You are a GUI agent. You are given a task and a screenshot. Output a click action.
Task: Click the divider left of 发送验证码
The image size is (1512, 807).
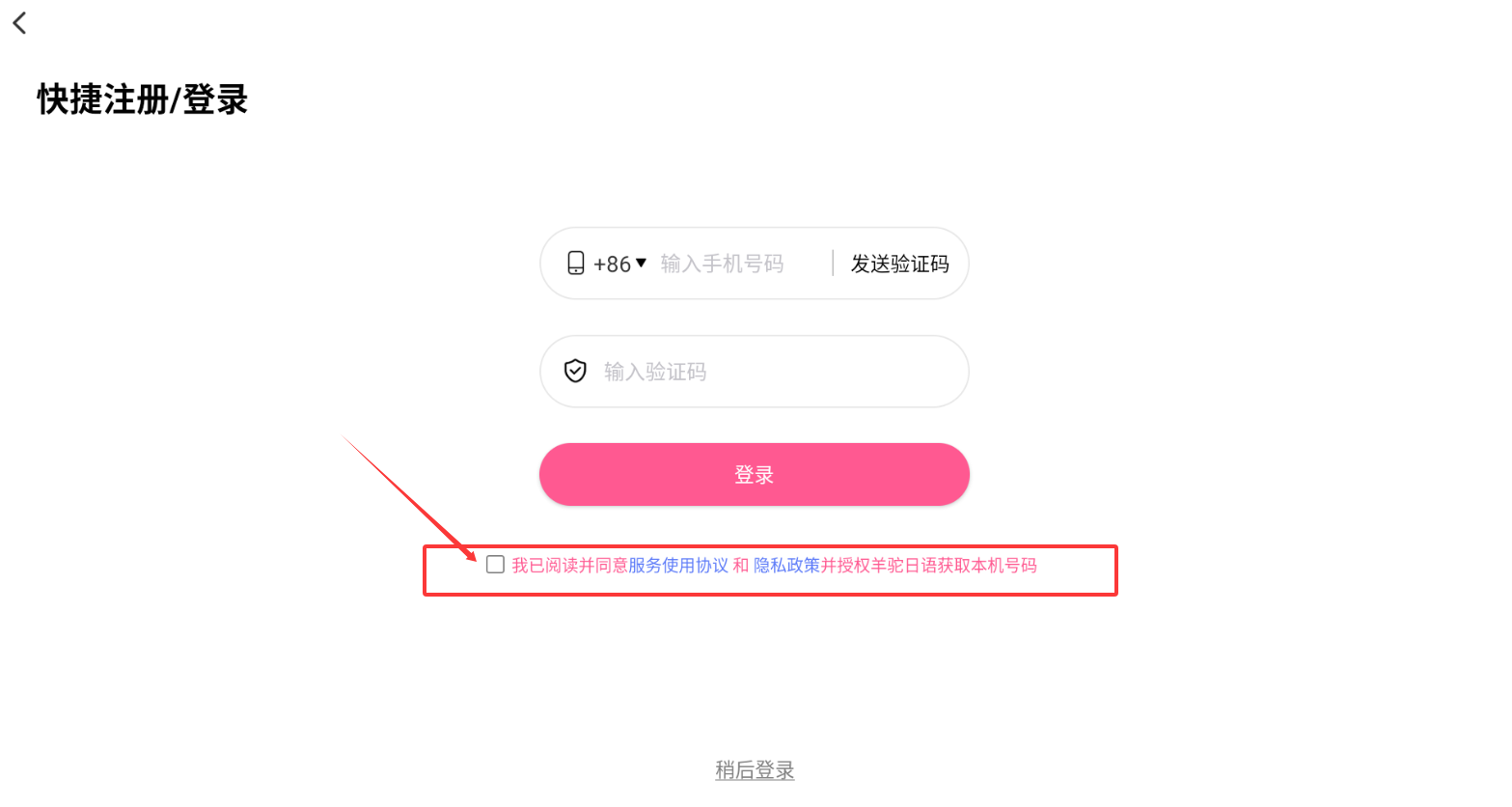point(833,263)
